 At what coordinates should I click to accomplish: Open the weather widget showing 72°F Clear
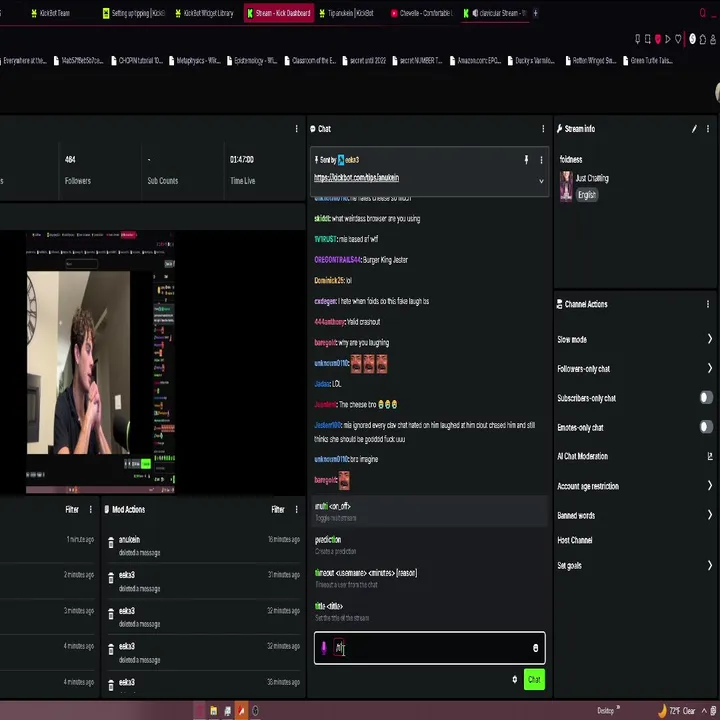coord(676,711)
